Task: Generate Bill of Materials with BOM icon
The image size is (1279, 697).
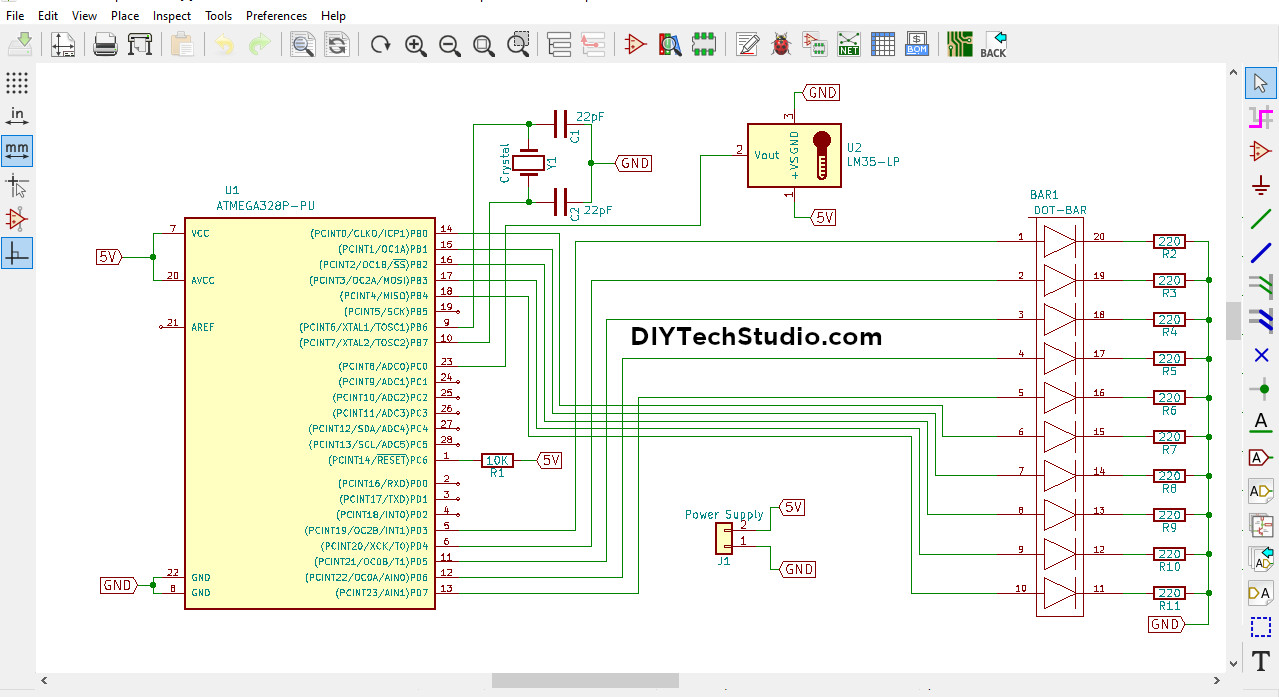Action: [917, 44]
